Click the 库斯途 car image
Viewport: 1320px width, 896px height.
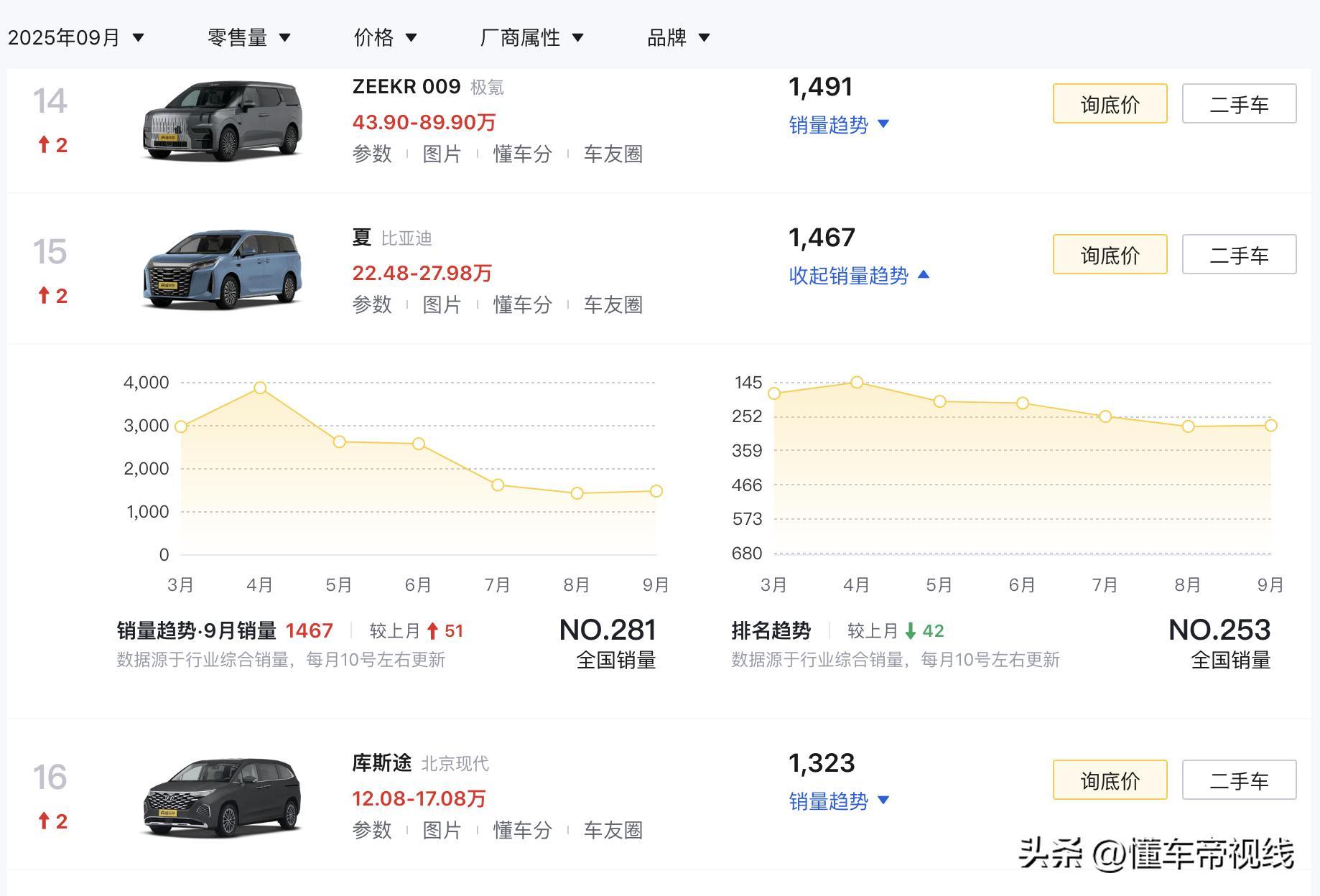(222, 797)
